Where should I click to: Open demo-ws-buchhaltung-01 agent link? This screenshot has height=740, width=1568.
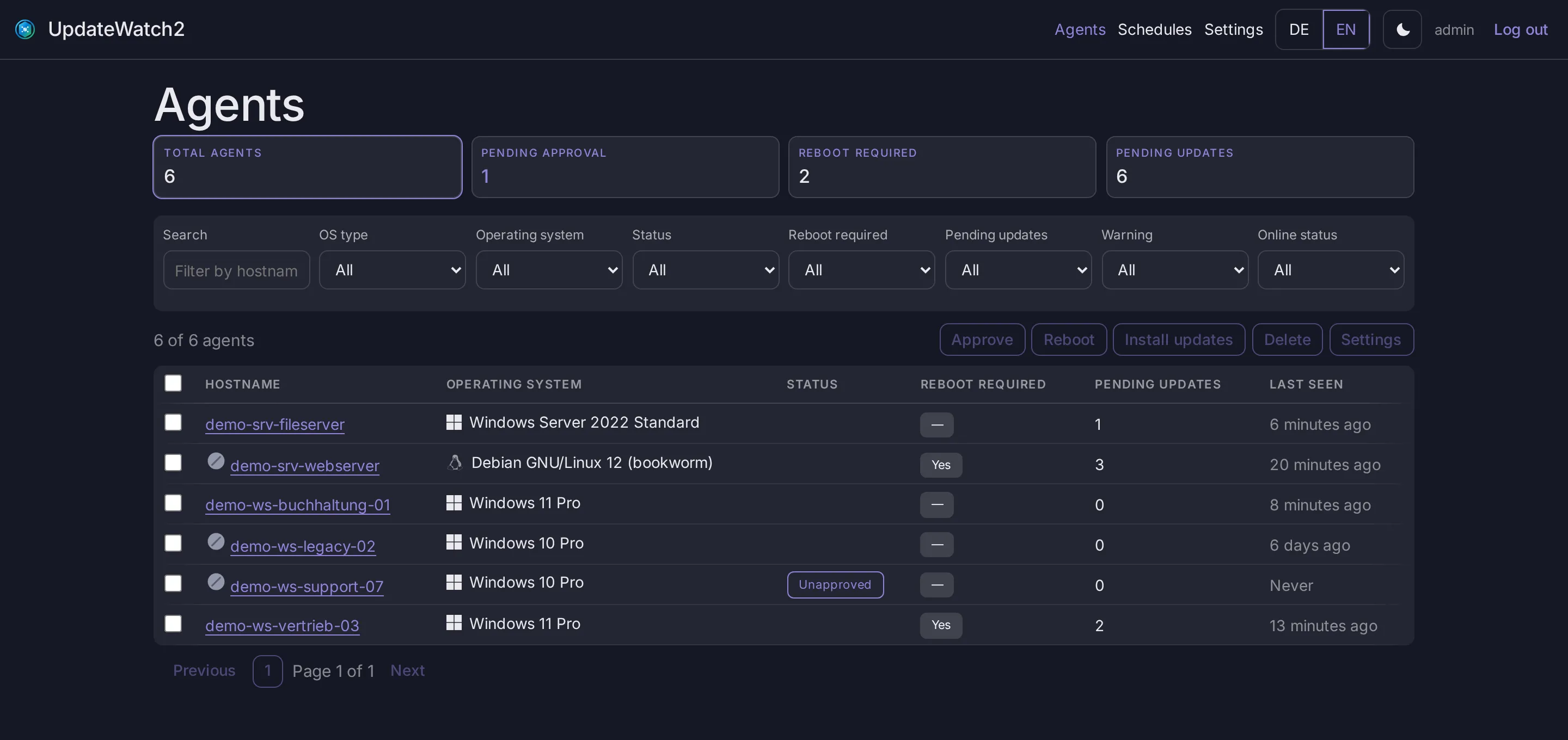(298, 504)
